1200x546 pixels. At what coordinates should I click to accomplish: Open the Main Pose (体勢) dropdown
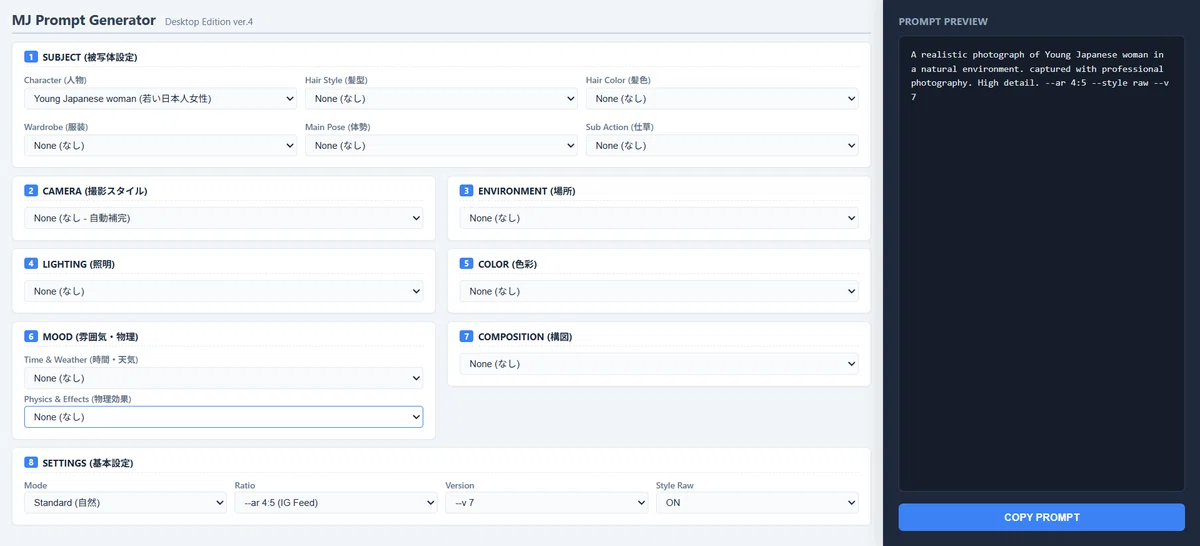(441, 146)
